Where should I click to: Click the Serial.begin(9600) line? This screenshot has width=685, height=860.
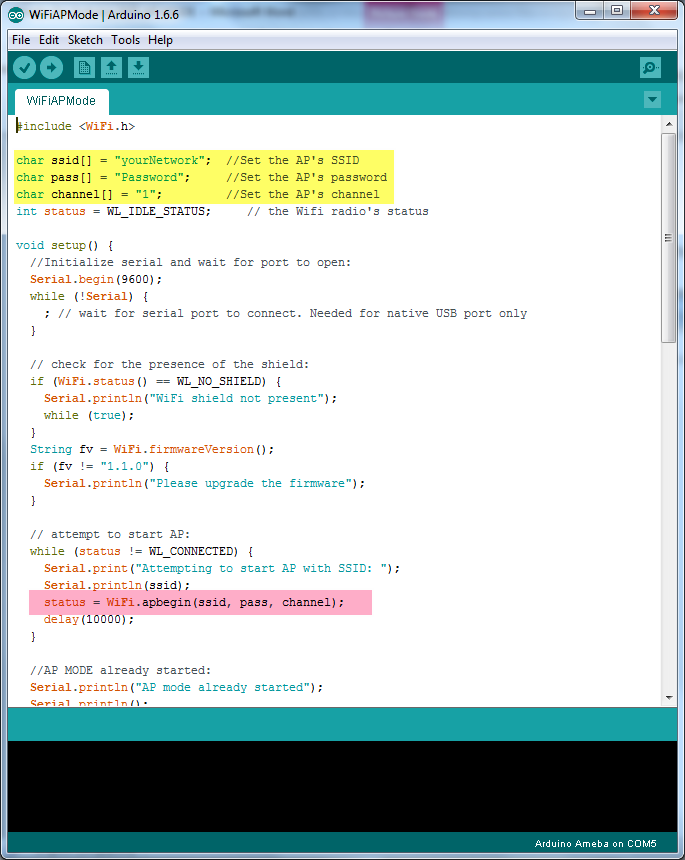pyautogui.click(x=96, y=279)
